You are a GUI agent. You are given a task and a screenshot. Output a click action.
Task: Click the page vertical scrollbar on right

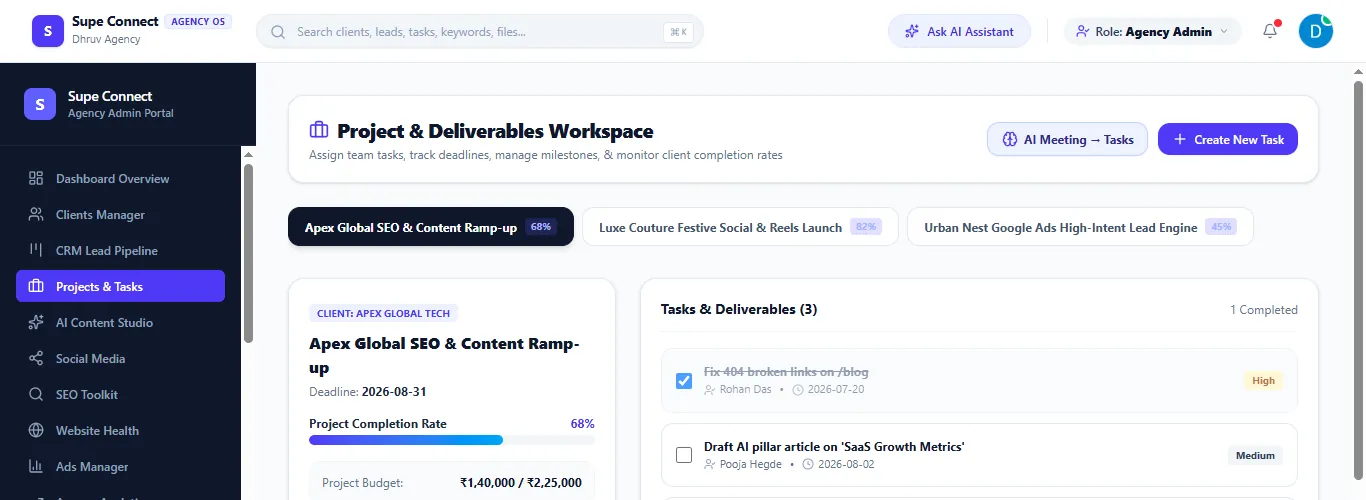[x=1359, y=281]
